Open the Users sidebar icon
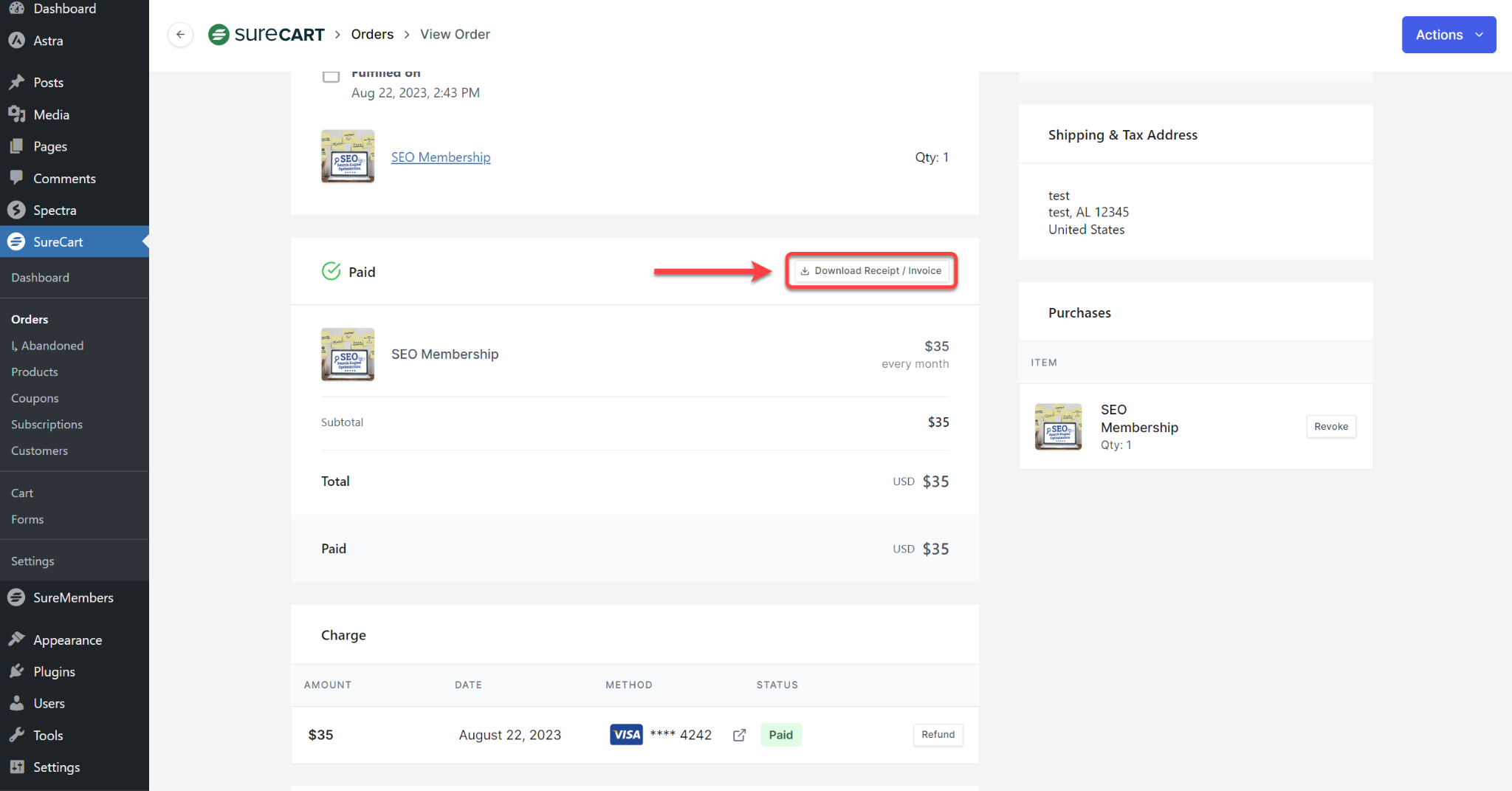 click(x=16, y=702)
